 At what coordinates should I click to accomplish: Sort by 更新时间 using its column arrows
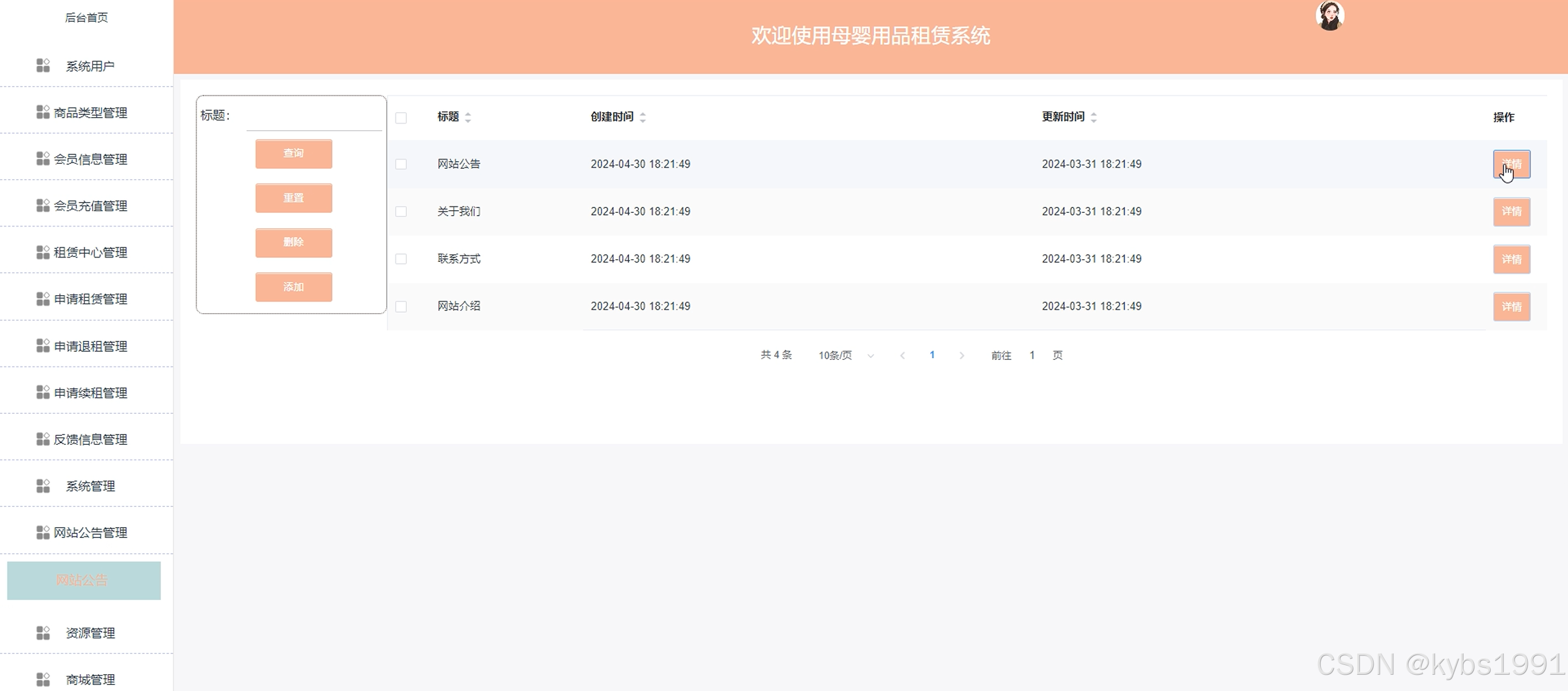[1093, 117]
